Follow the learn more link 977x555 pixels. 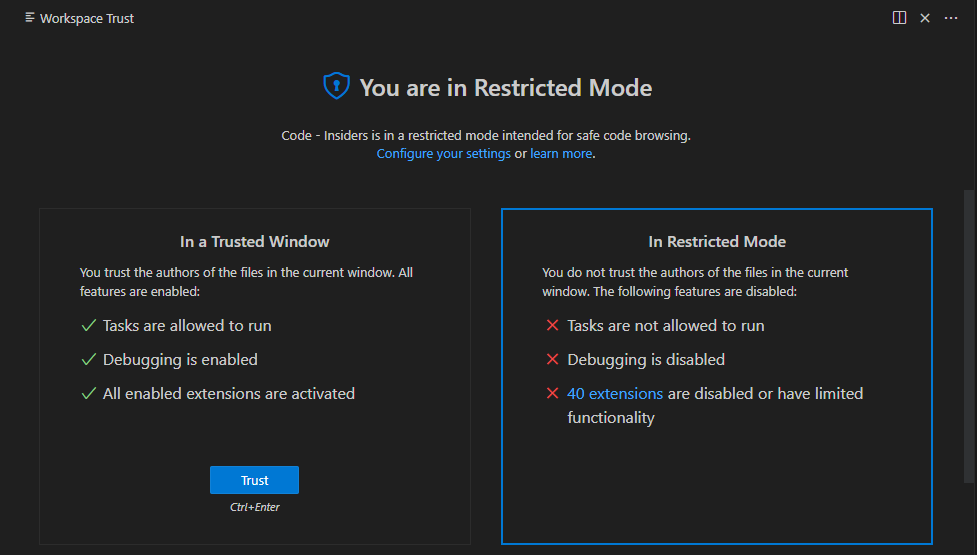pyautogui.click(x=561, y=154)
